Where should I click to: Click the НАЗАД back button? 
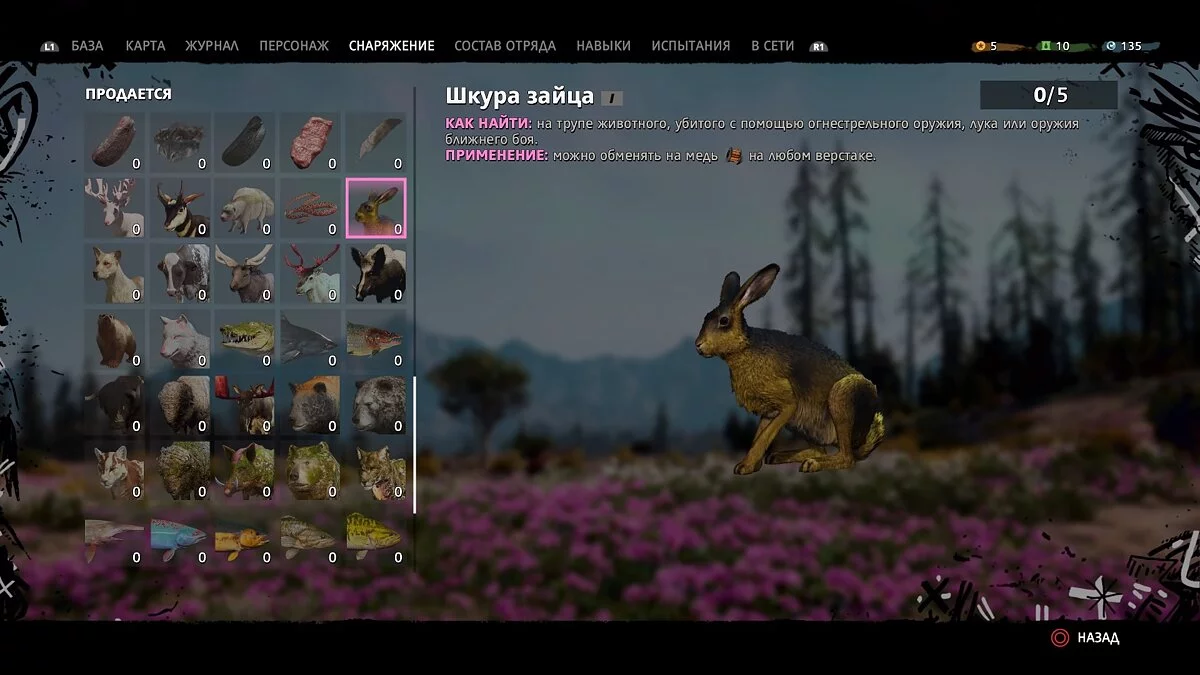[1085, 637]
